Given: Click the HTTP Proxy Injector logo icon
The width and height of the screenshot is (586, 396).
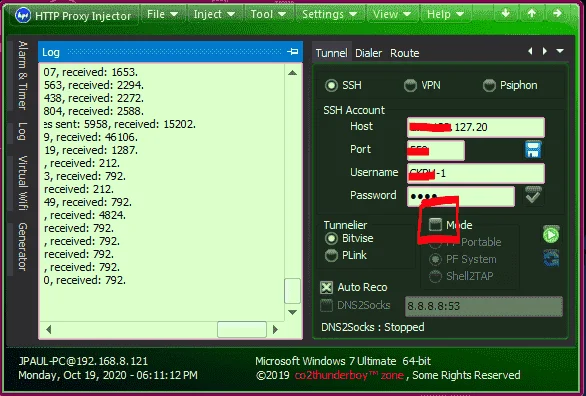Looking at the screenshot, I should tap(23, 16).
